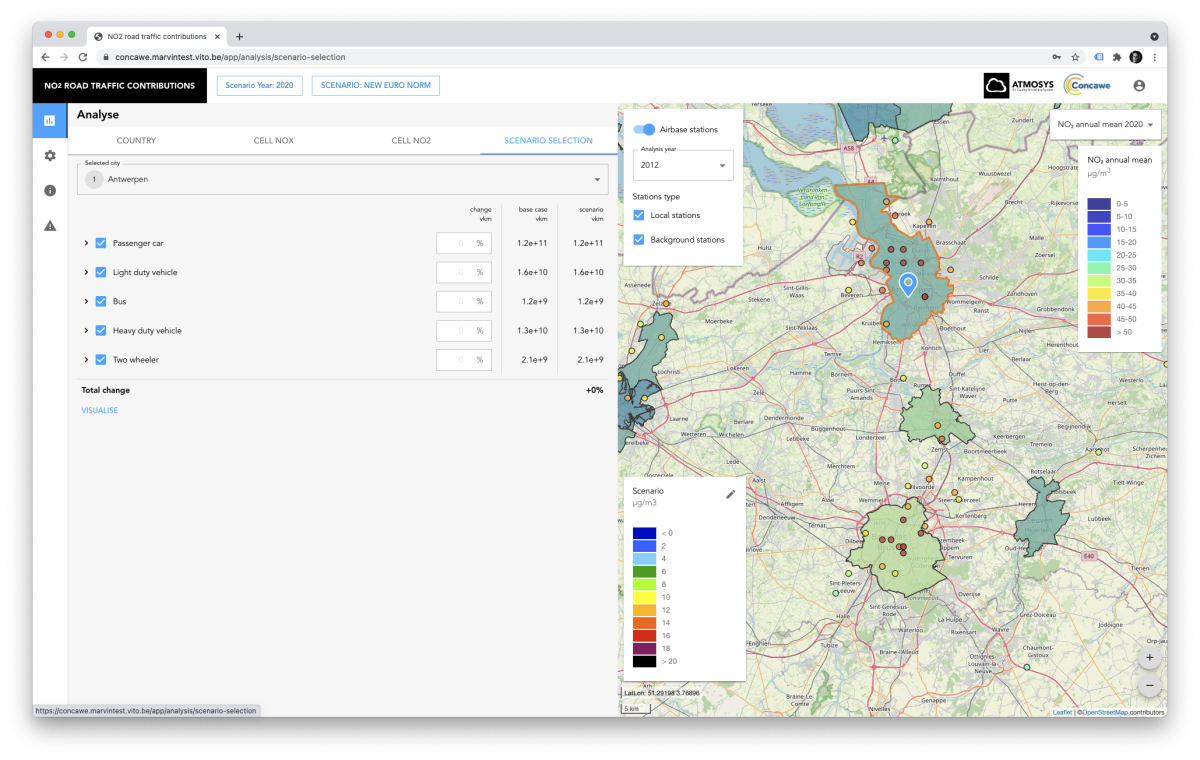Open the settings gear in sidebar
Image resolution: width=1200 pixels, height=760 pixels.
pyautogui.click(x=50, y=156)
